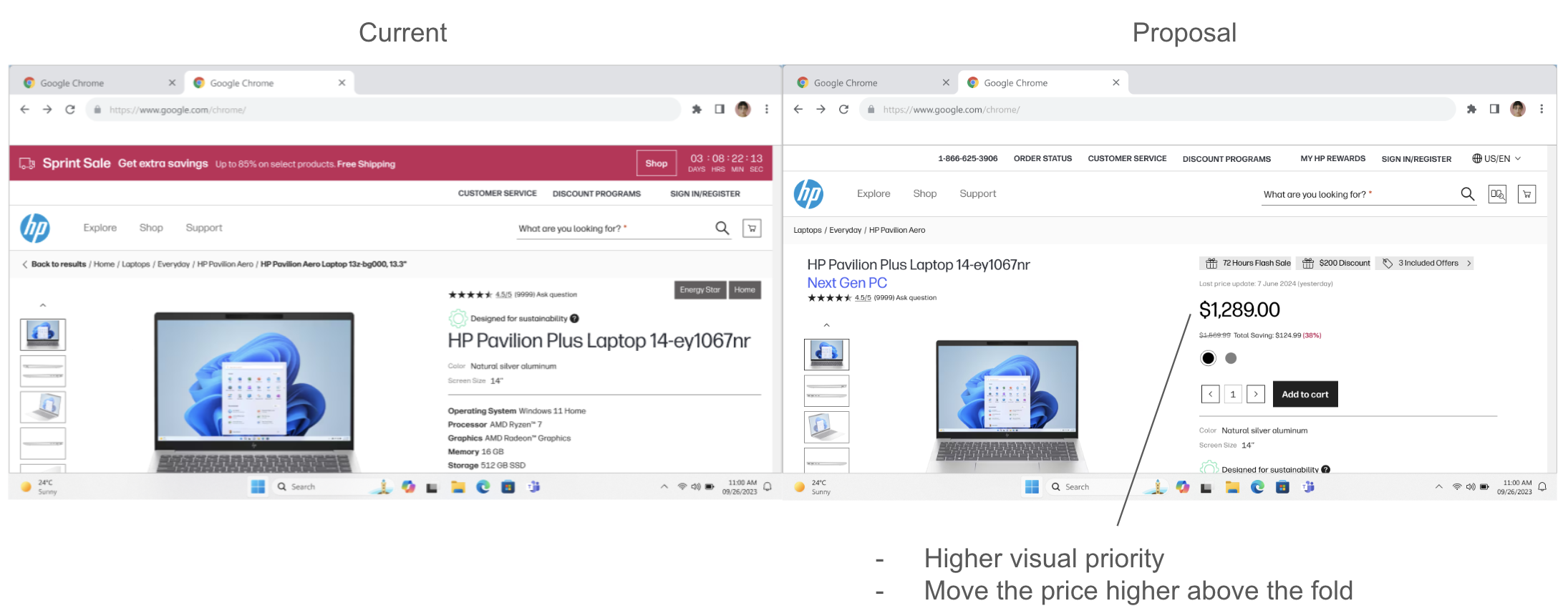Click the sustainability help icon in the Current mockup
The image size is (1568, 616).
[x=574, y=319]
